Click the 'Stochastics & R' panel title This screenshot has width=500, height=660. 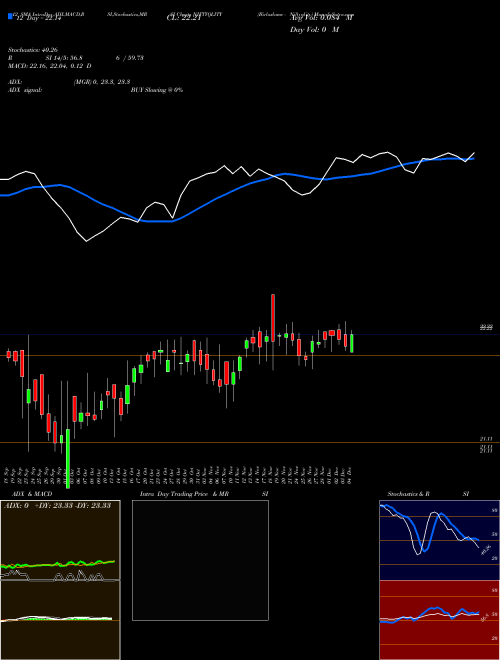[x=409, y=494]
